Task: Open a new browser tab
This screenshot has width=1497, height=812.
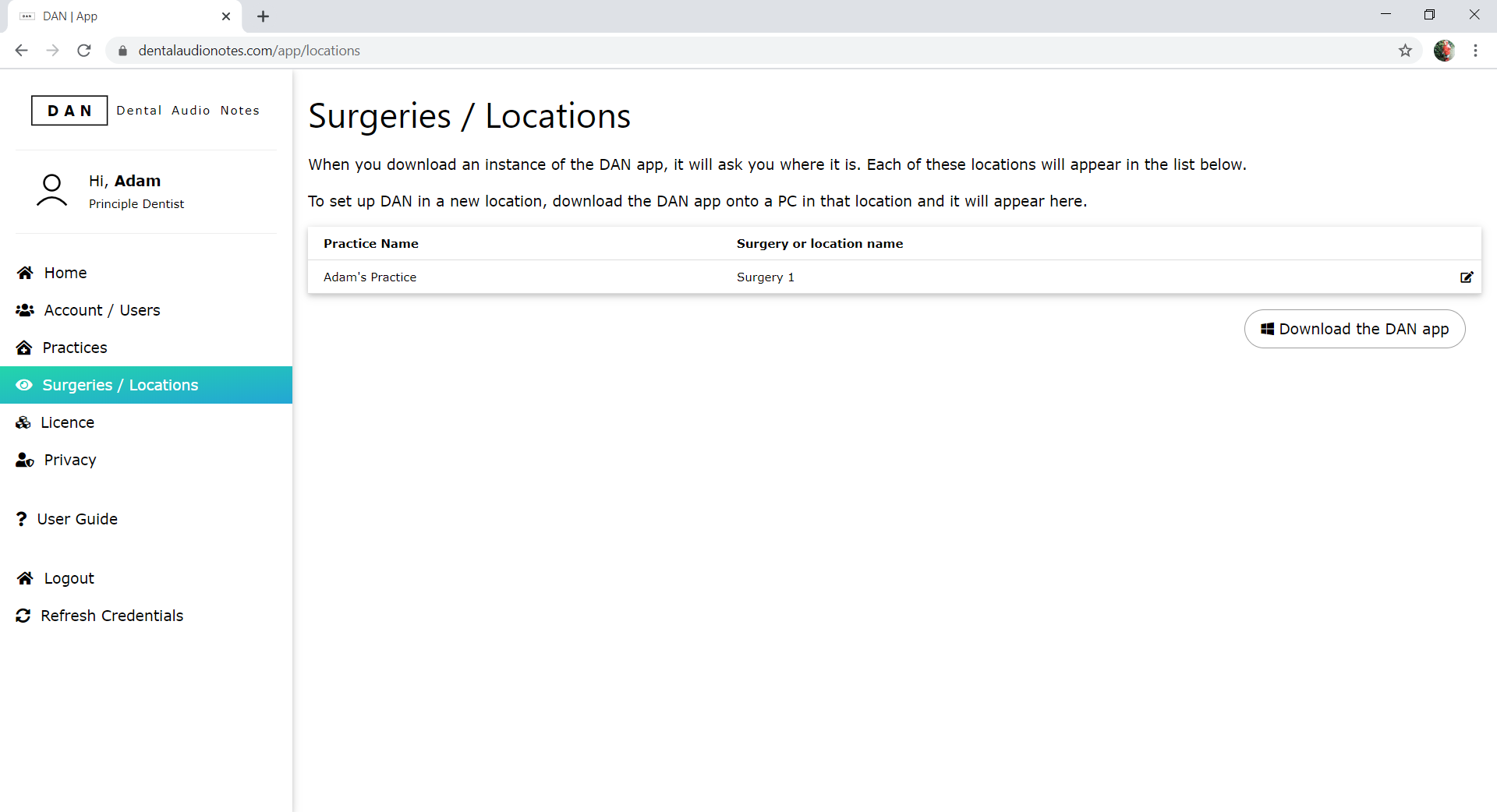Action: pyautogui.click(x=263, y=16)
